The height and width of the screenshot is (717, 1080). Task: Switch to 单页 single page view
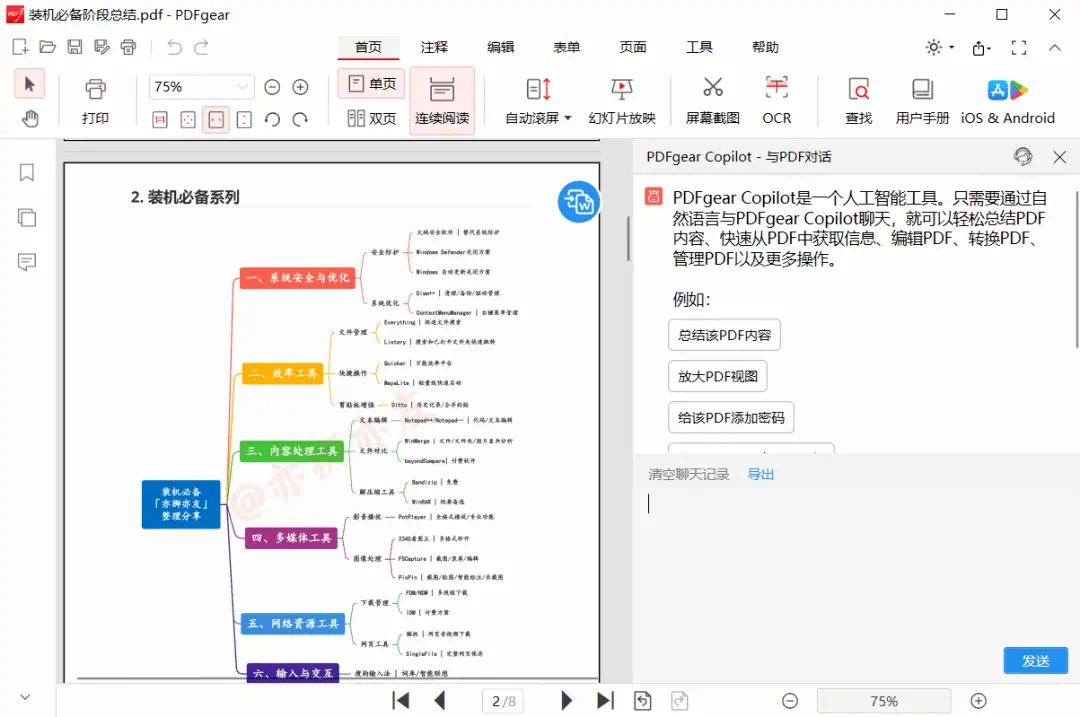click(372, 84)
